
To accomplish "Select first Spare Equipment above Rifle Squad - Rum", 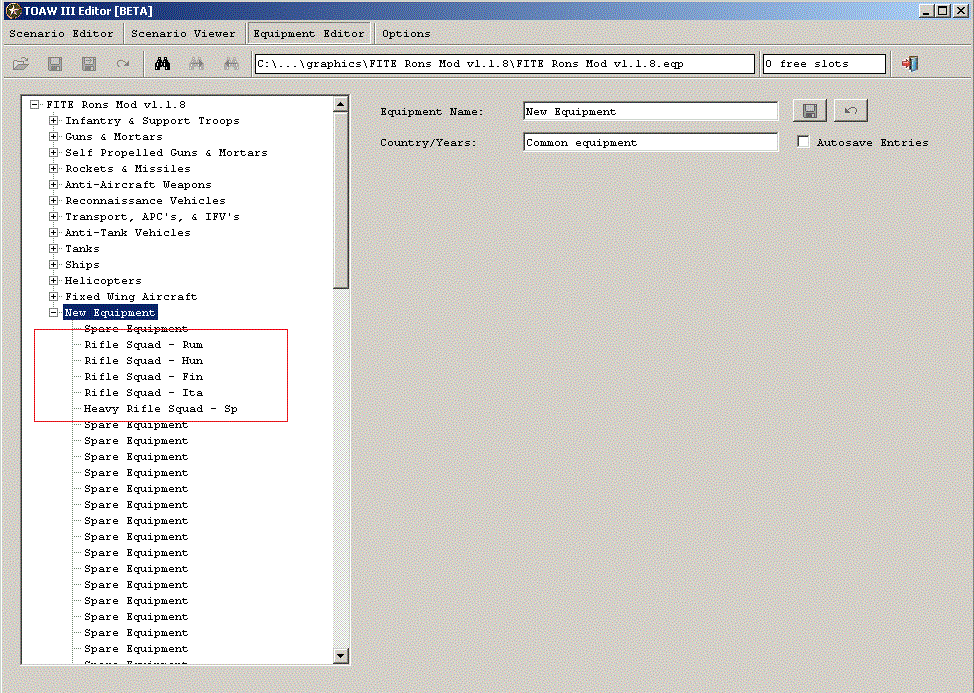I will (x=136, y=328).
